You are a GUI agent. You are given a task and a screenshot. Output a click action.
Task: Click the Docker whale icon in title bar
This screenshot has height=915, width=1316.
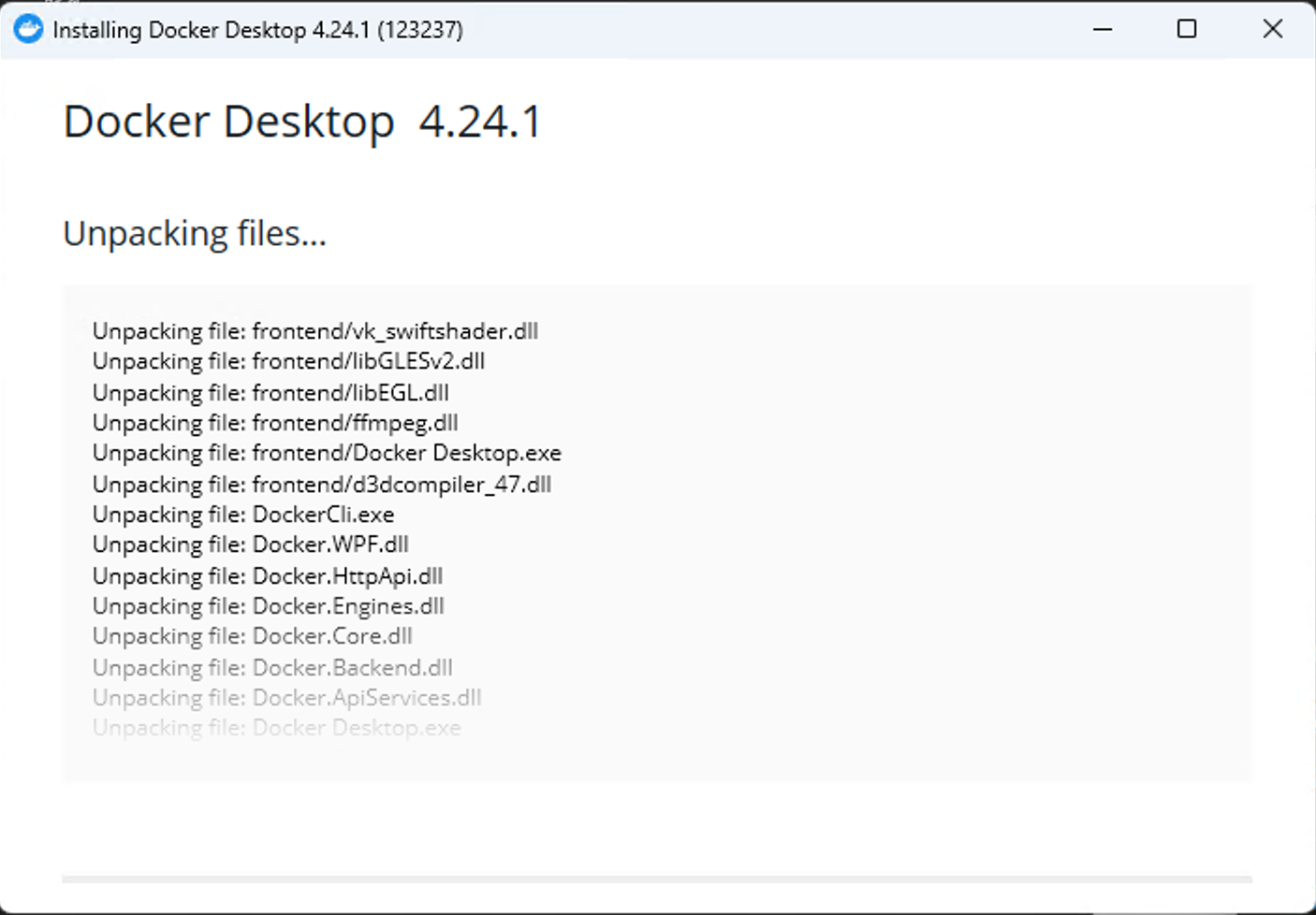tap(28, 29)
